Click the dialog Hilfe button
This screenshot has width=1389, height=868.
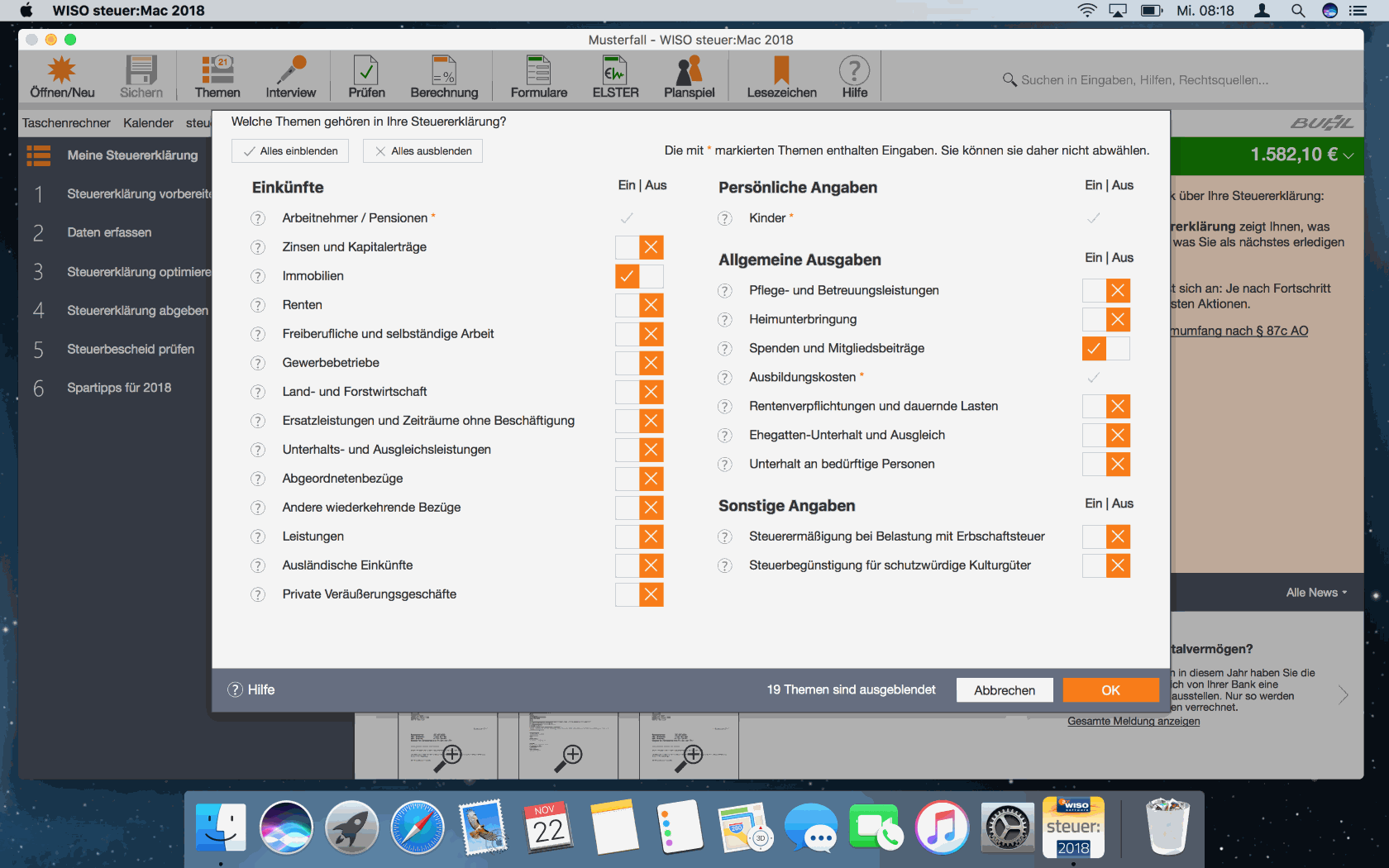[x=251, y=690]
